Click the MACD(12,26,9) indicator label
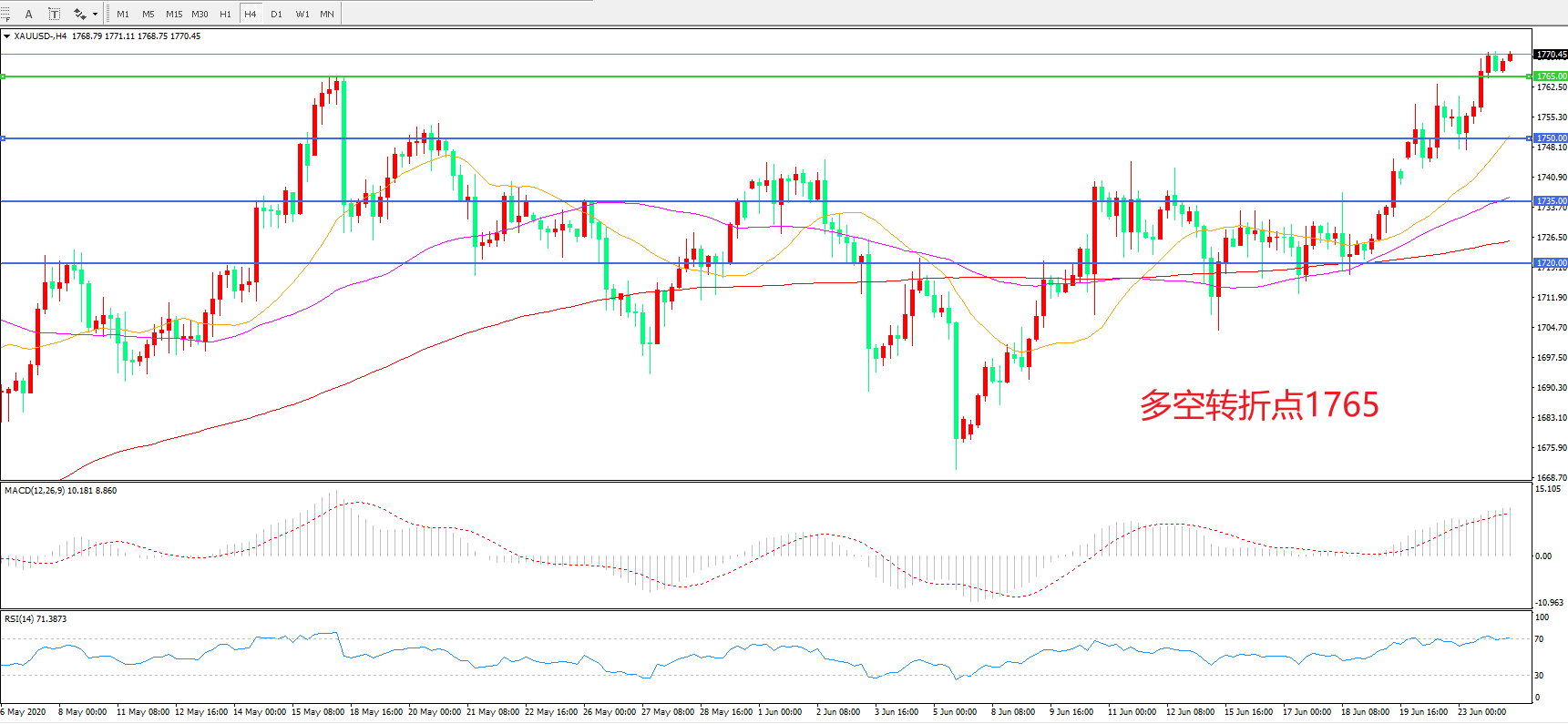 [60, 491]
